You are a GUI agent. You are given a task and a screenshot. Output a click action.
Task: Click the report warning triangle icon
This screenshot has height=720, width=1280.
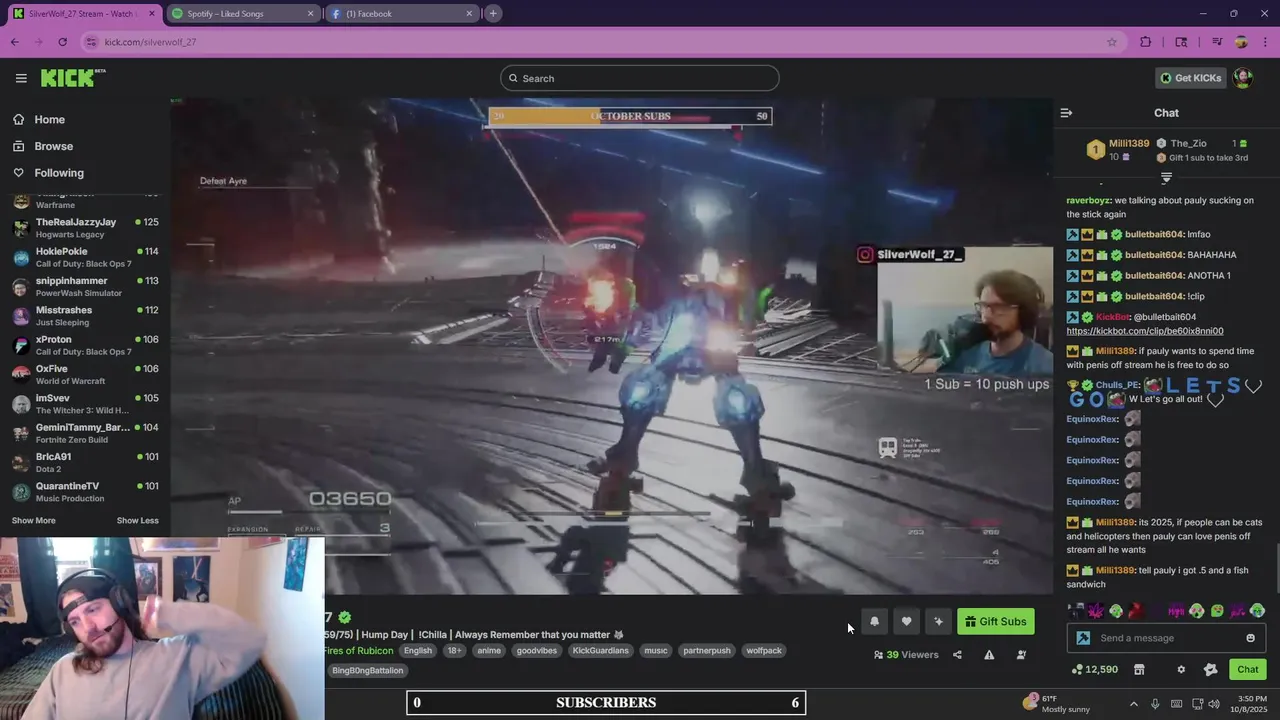click(989, 655)
